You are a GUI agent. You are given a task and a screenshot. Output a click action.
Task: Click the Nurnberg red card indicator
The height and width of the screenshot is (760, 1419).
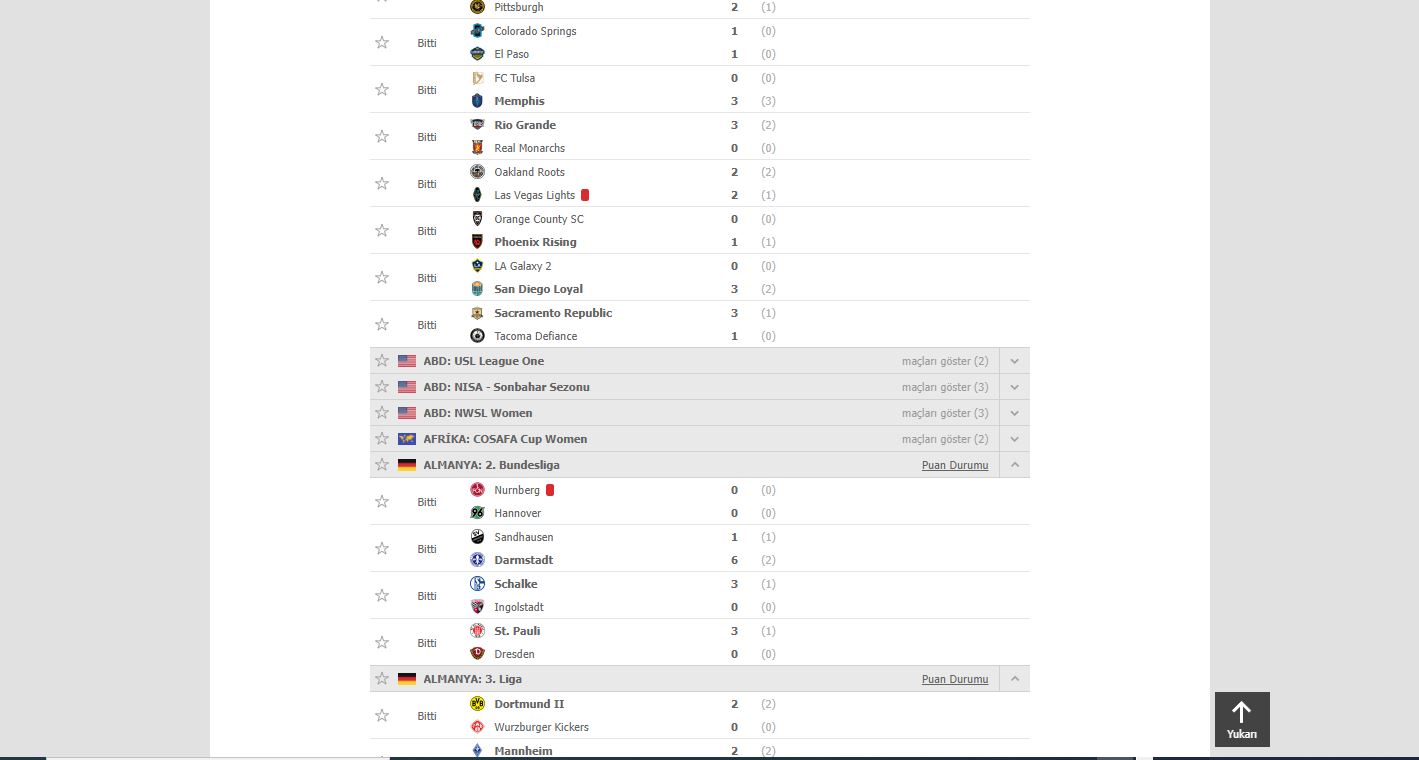coord(550,490)
